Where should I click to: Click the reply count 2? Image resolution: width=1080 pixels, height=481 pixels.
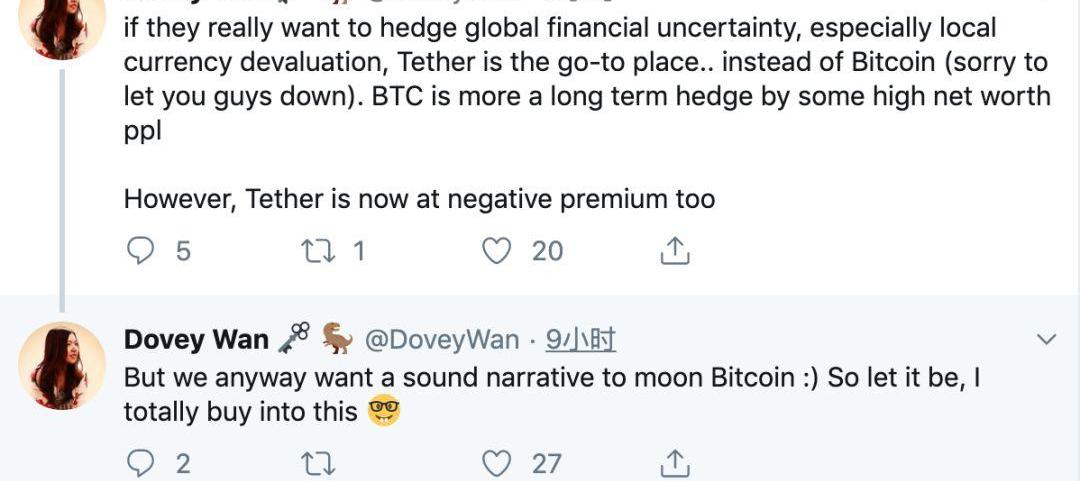(x=183, y=463)
